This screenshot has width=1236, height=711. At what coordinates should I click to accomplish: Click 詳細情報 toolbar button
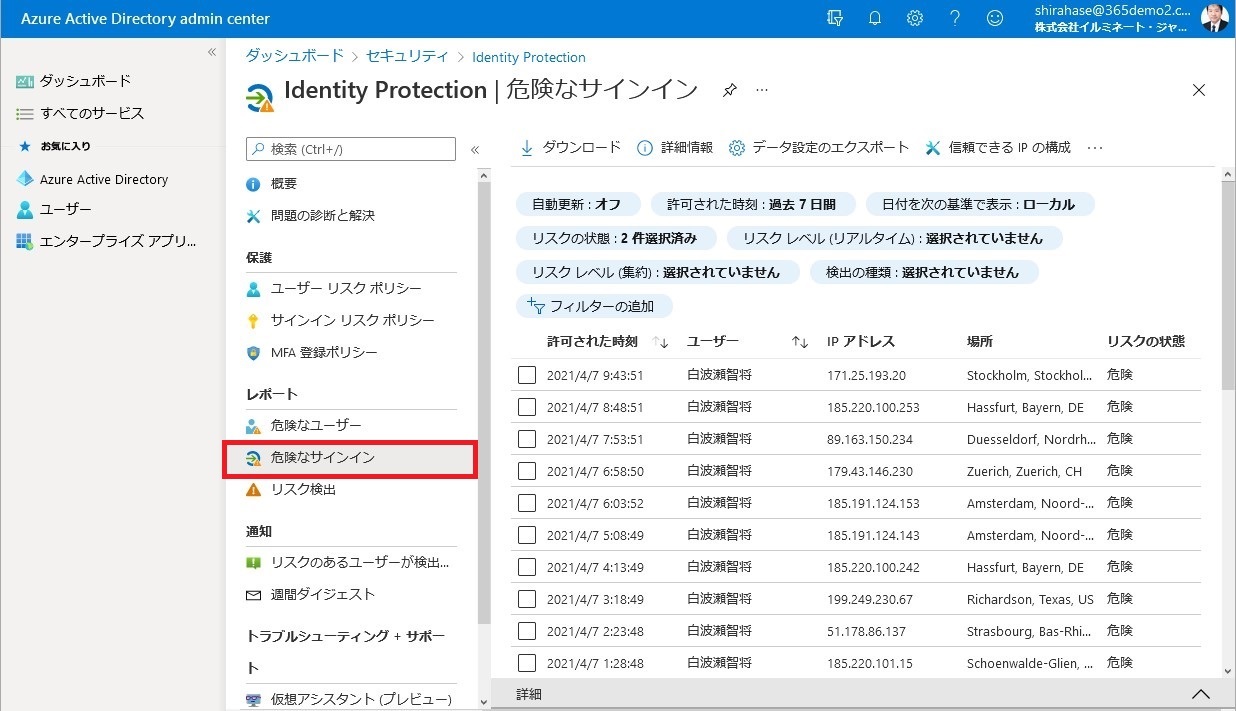pos(675,148)
